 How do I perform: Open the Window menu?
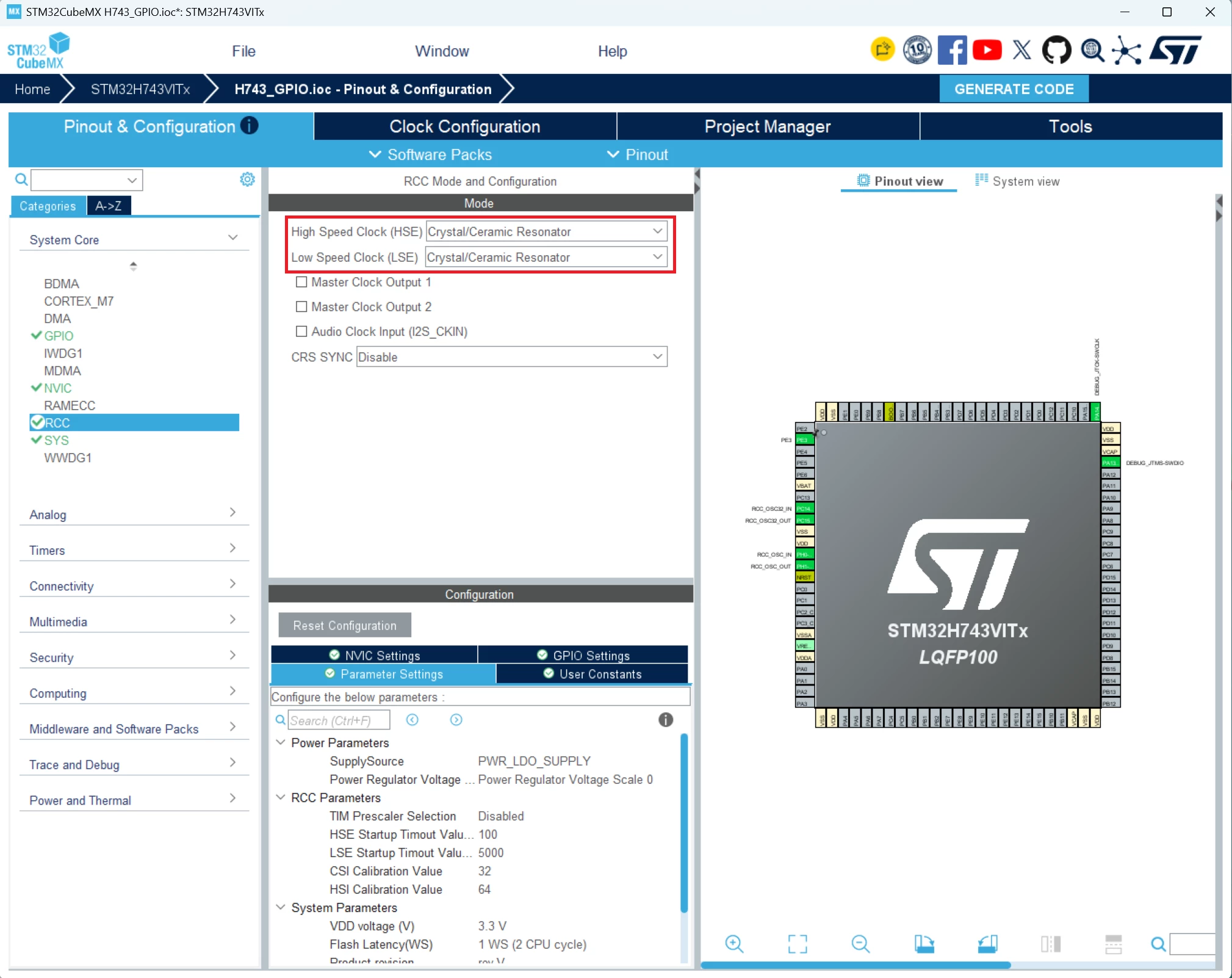point(442,51)
